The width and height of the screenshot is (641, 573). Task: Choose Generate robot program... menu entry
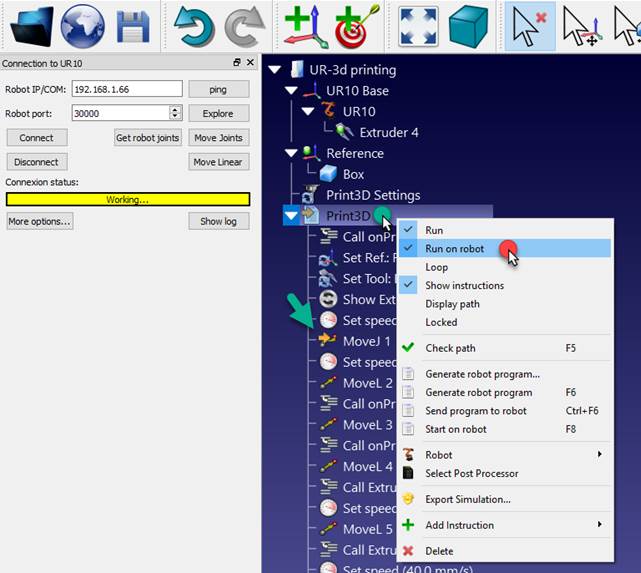coord(482,374)
